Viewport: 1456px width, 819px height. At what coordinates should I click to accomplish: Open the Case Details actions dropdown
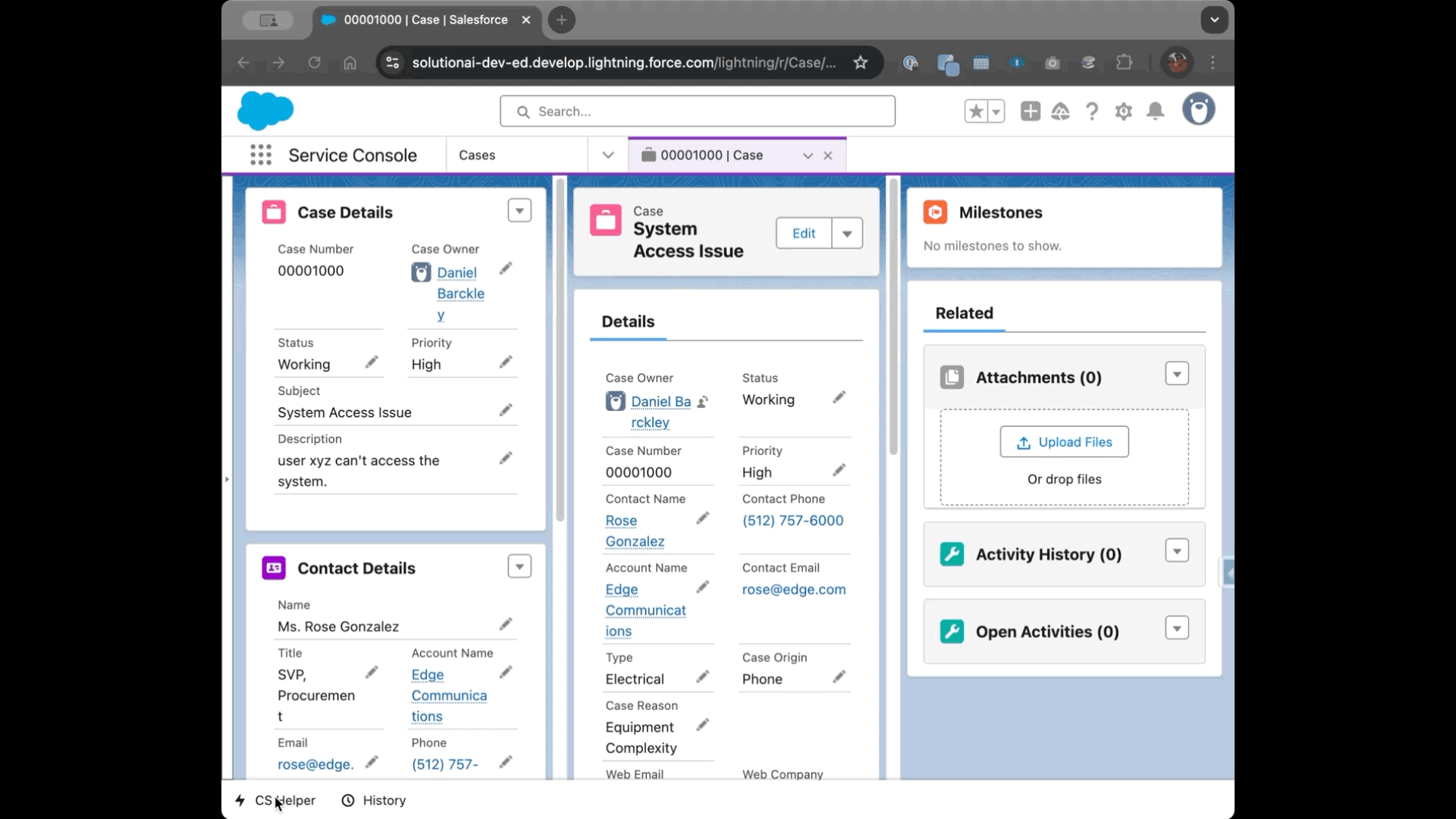(x=519, y=210)
